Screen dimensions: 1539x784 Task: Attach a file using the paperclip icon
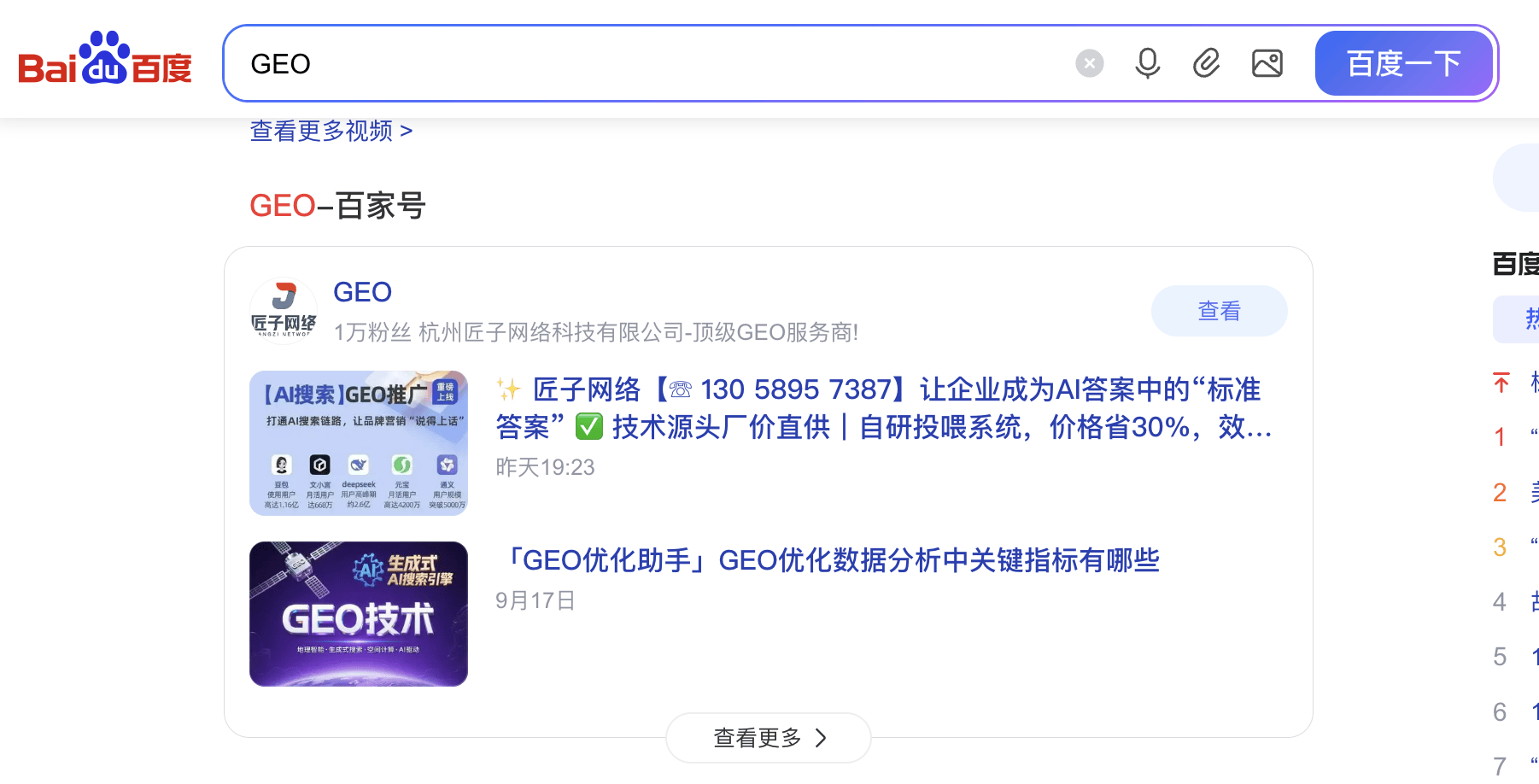[x=1206, y=63]
